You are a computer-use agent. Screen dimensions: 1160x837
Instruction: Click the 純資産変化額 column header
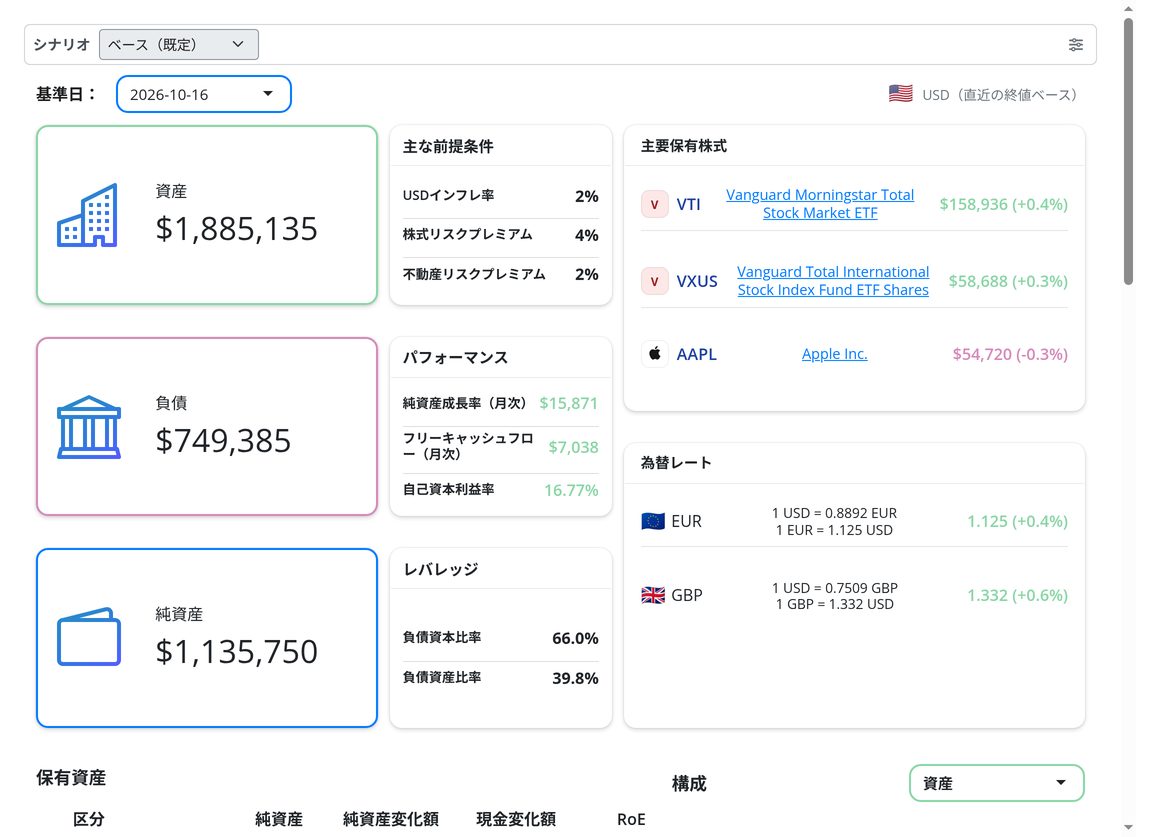391,819
